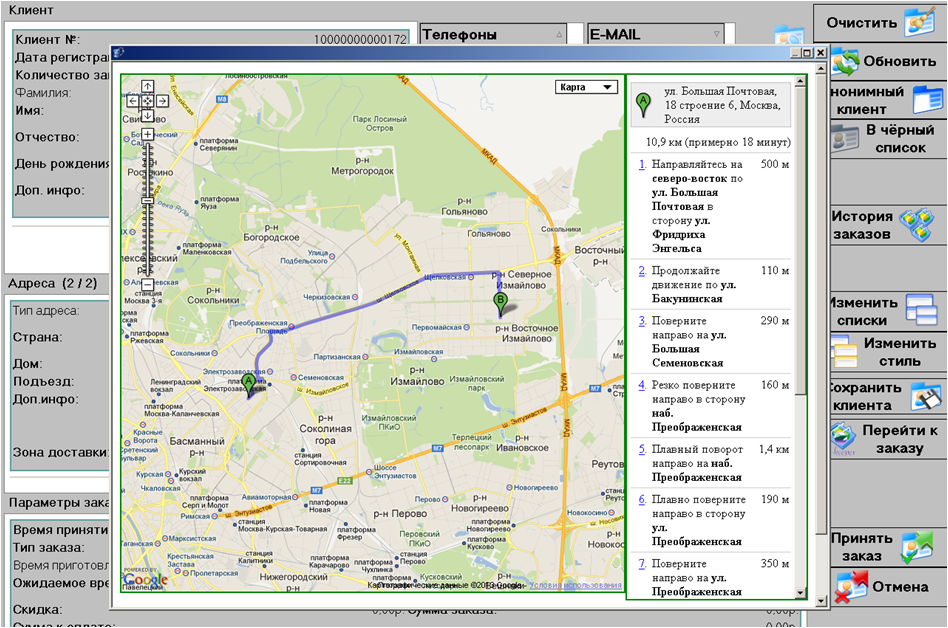Click the Отмена button
The image size is (948, 628).
click(888, 586)
